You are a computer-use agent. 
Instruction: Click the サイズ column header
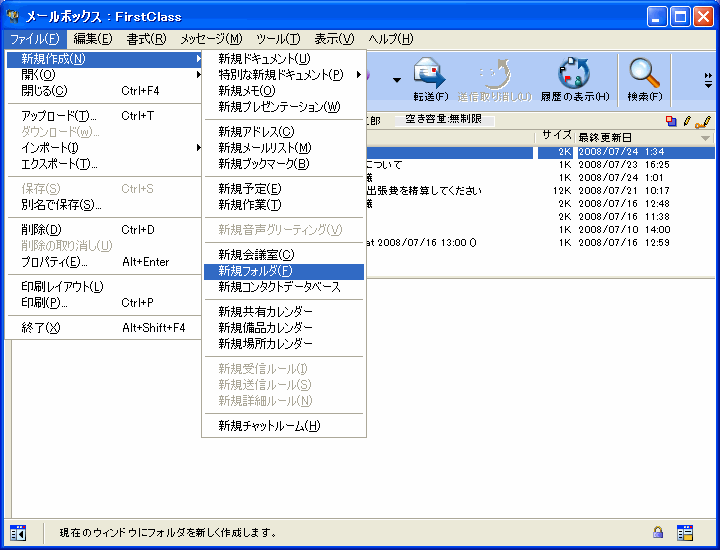[x=556, y=136]
